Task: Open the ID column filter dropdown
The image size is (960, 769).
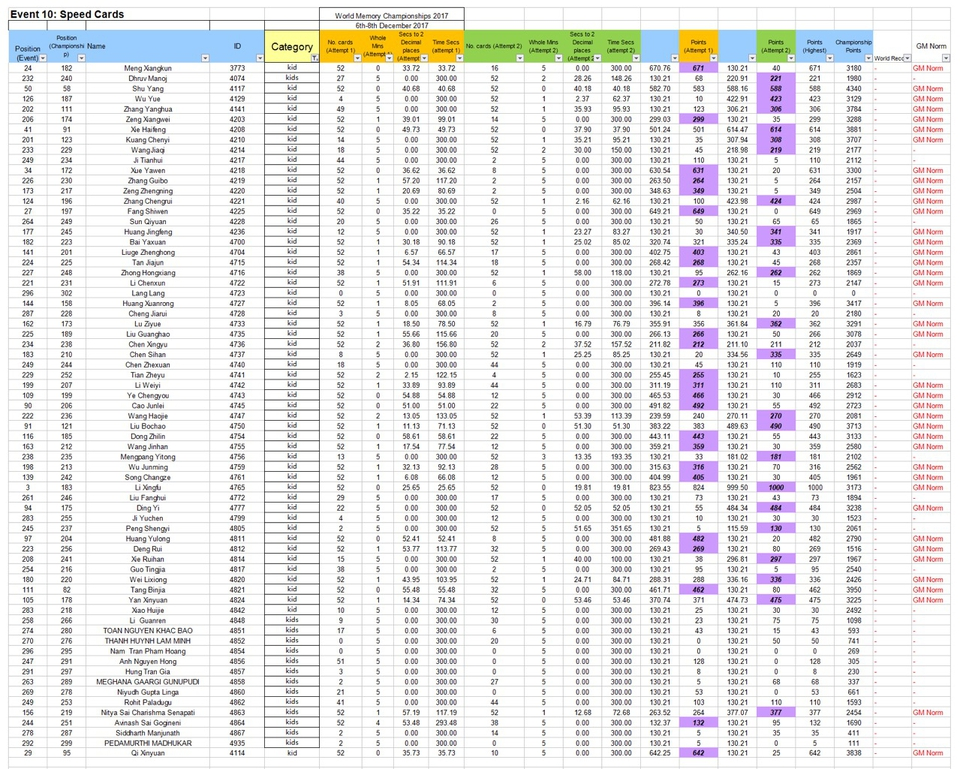Action: coord(260,58)
